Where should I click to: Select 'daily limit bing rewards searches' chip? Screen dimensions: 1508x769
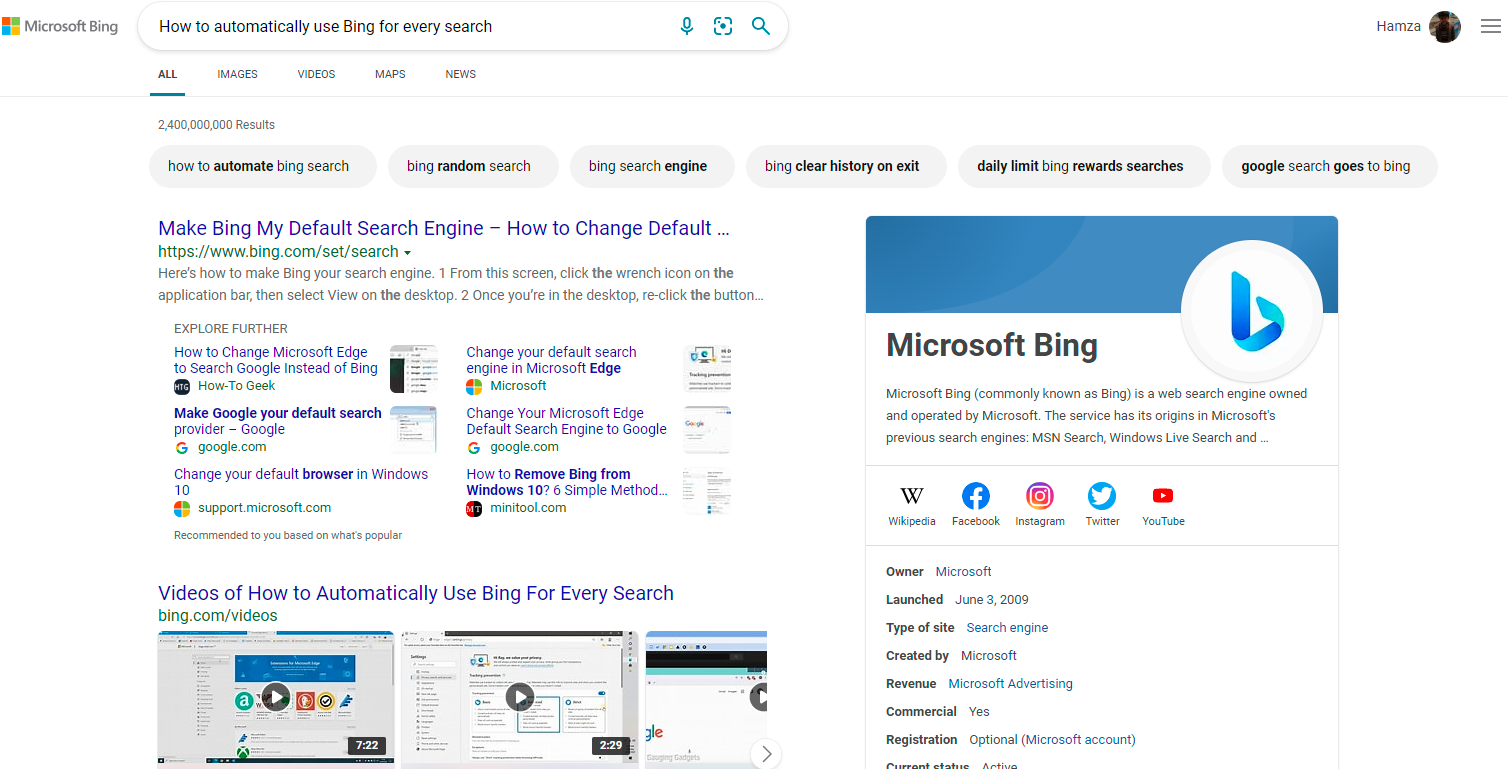tap(1084, 166)
